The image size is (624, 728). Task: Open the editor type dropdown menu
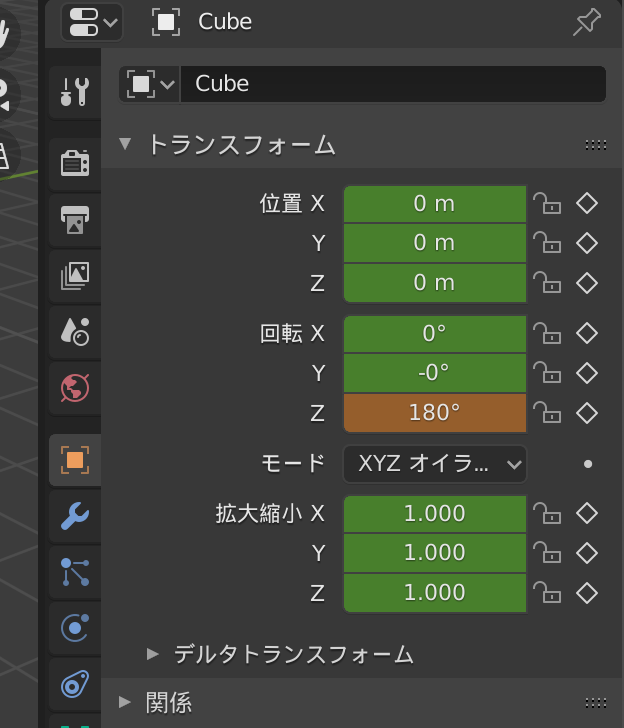92,22
